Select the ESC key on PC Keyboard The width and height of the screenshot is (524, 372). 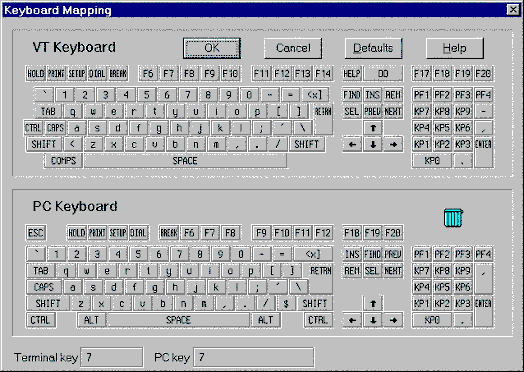pyautogui.click(x=36, y=233)
